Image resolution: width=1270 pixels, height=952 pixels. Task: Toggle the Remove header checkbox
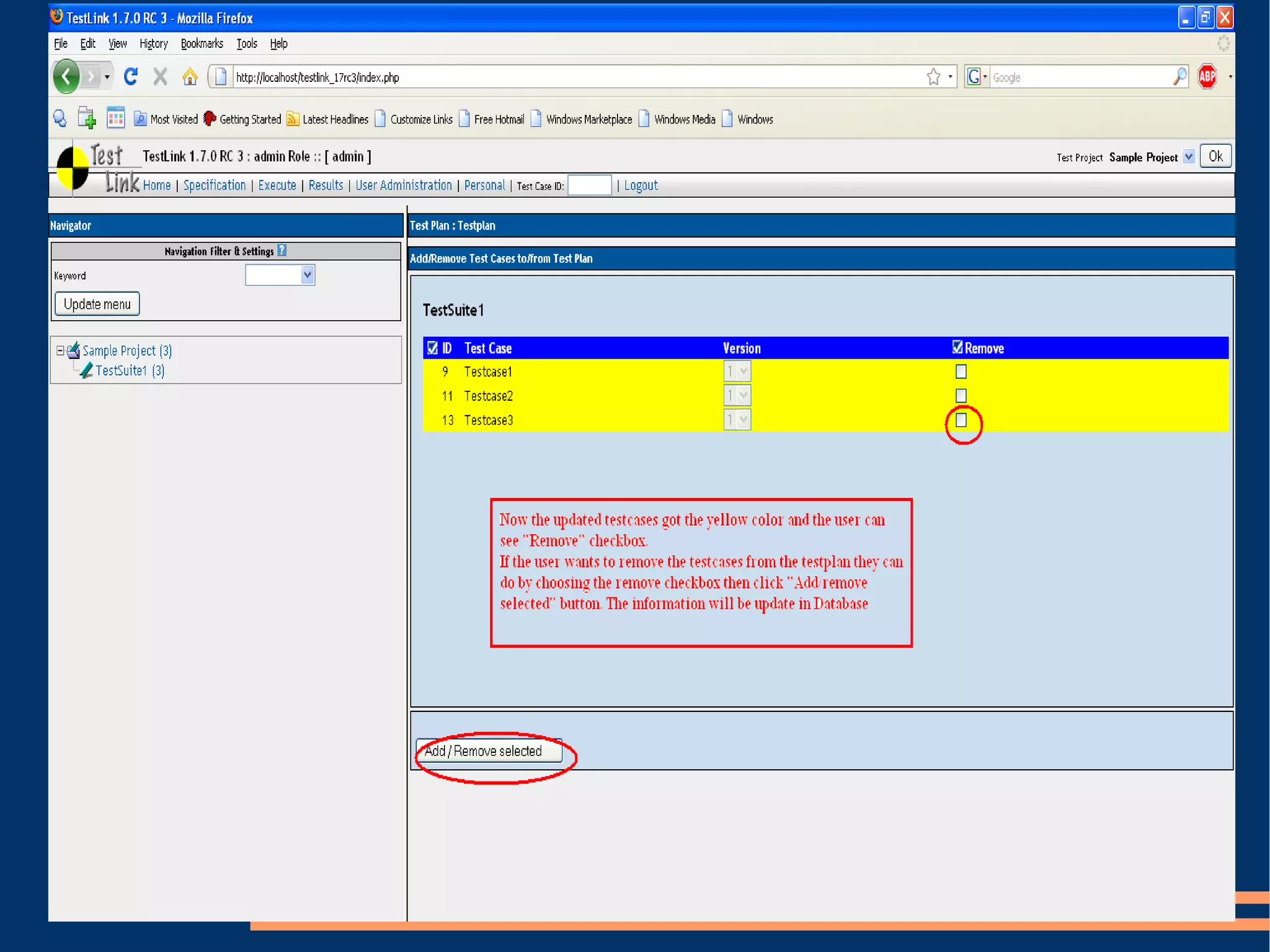pos(957,347)
